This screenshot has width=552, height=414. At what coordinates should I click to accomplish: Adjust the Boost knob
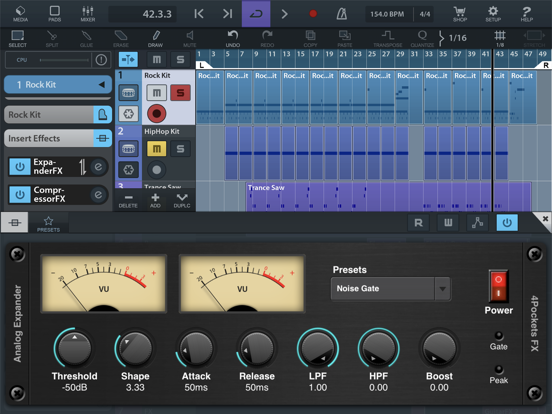click(x=439, y=348)
